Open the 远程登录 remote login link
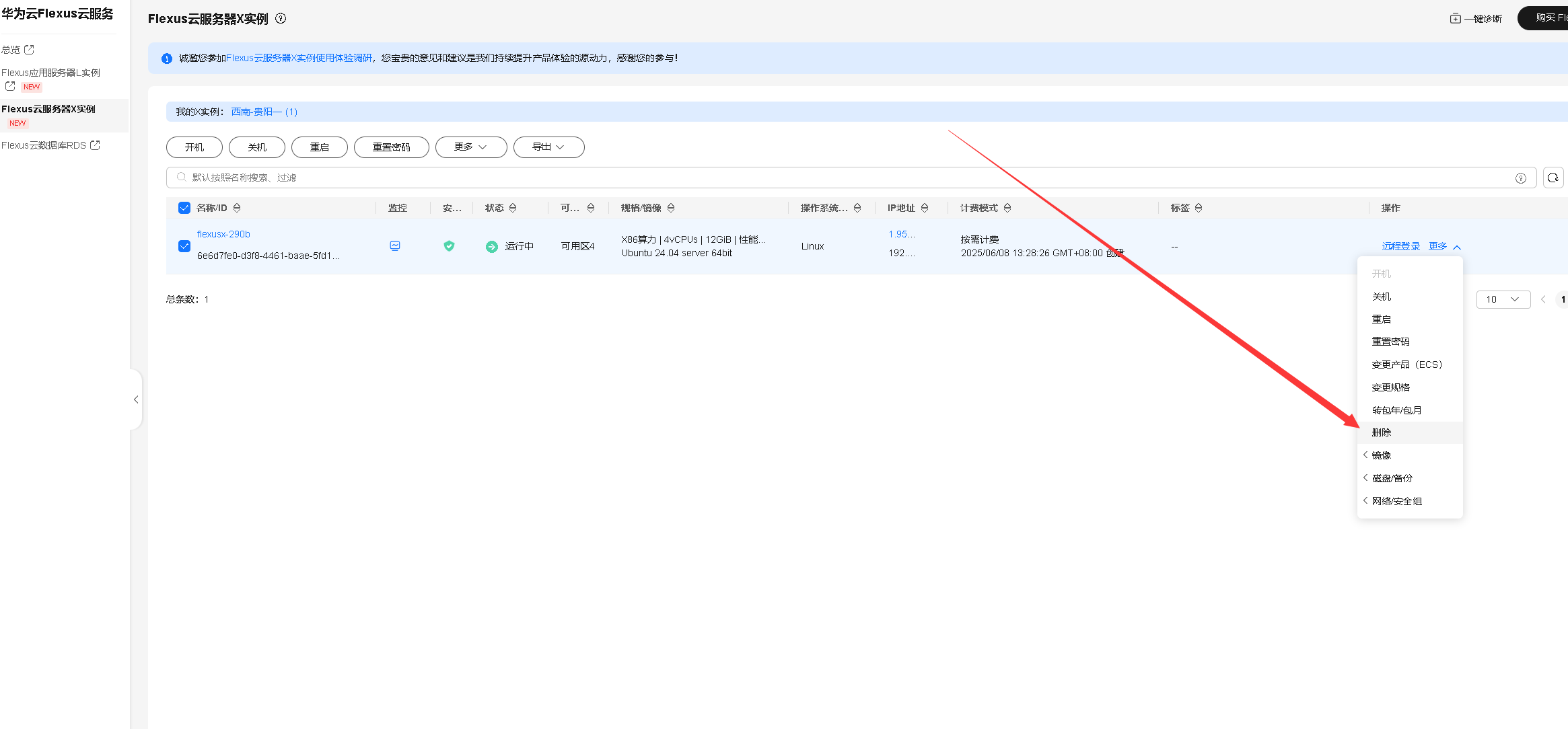 [1400, 246]
